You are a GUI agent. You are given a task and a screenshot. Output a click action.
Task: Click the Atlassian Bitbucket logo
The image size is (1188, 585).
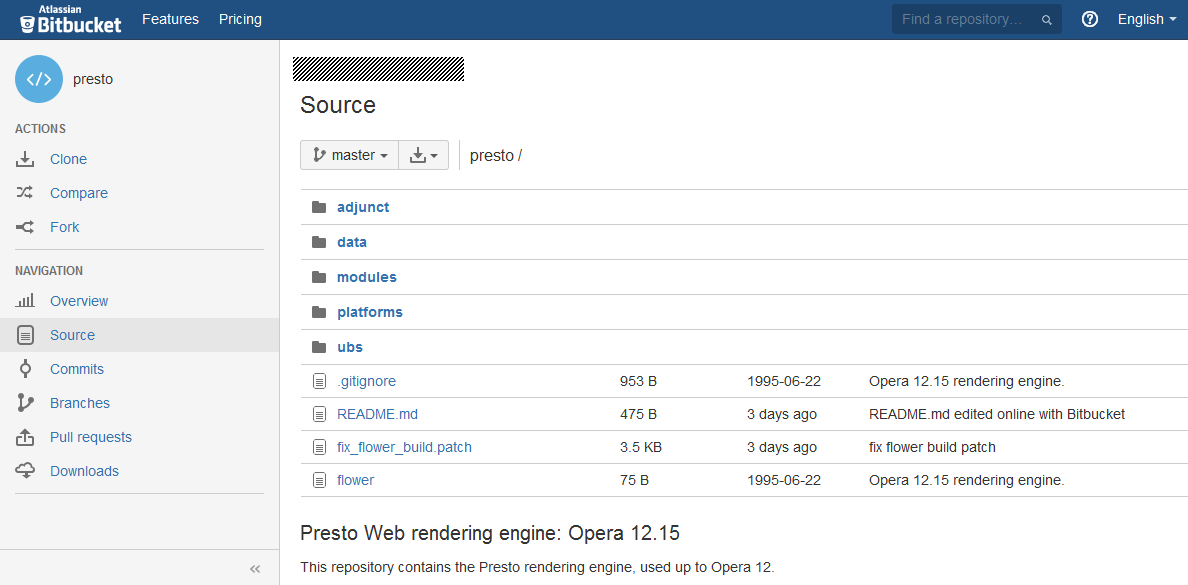coord(70,19)
